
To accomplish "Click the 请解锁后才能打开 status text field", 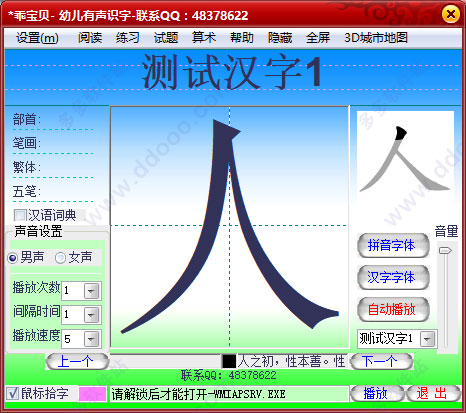I will point(229,394).
